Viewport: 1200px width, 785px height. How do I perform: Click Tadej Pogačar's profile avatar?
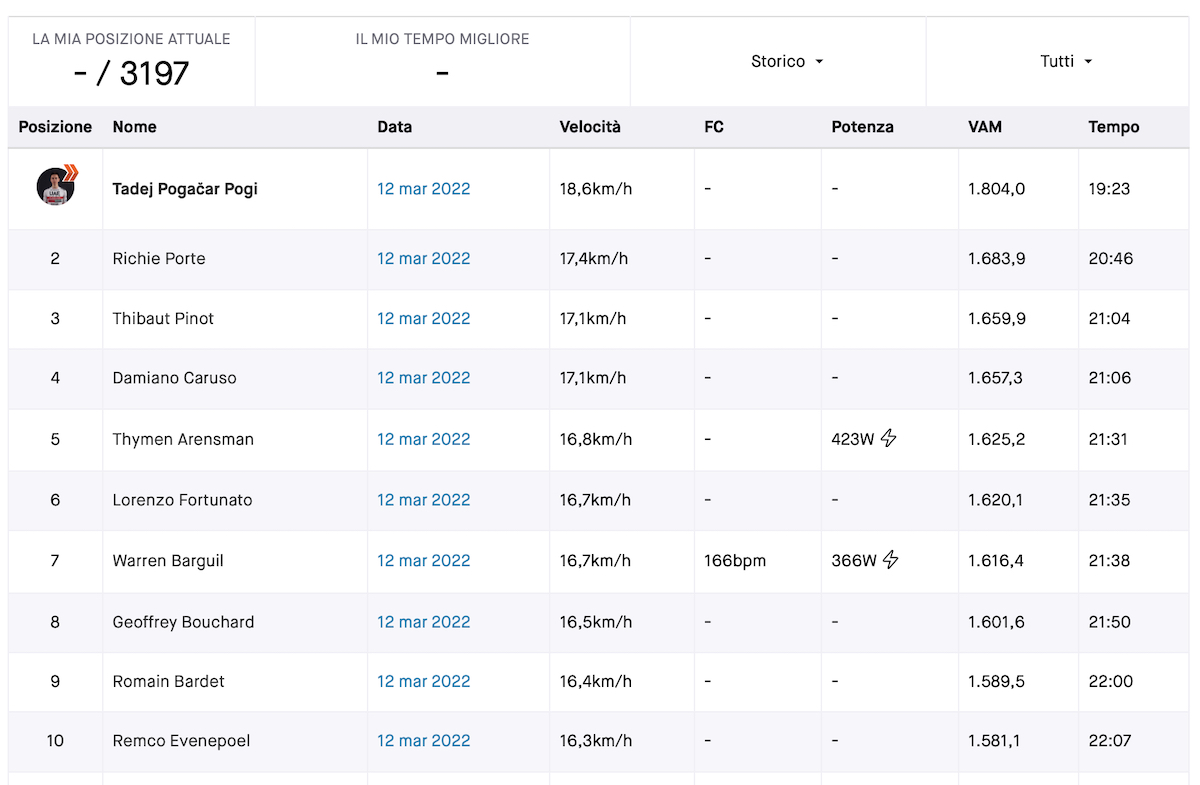tap(56, 186)
